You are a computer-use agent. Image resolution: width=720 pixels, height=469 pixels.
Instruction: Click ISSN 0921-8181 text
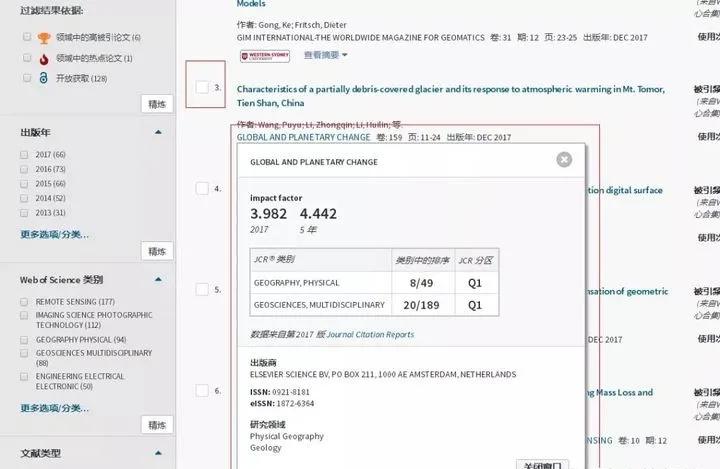point(280,392)
